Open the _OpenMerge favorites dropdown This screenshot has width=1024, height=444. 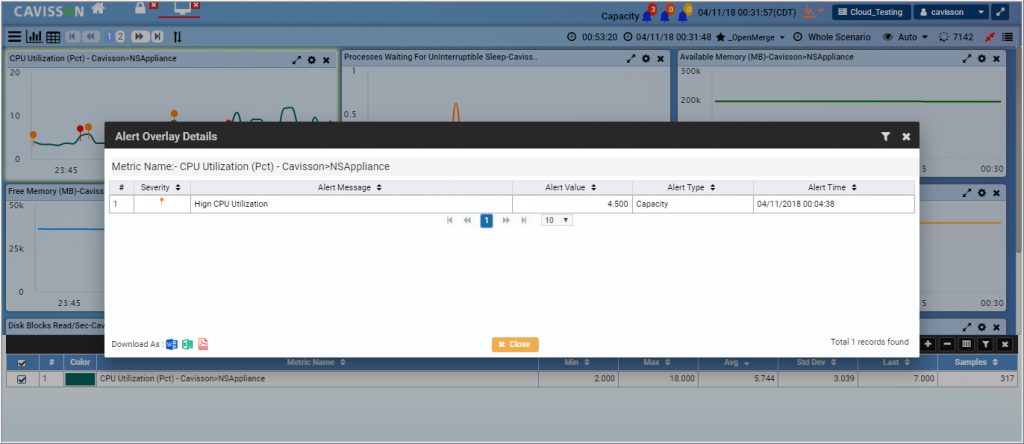click(751, 37)
